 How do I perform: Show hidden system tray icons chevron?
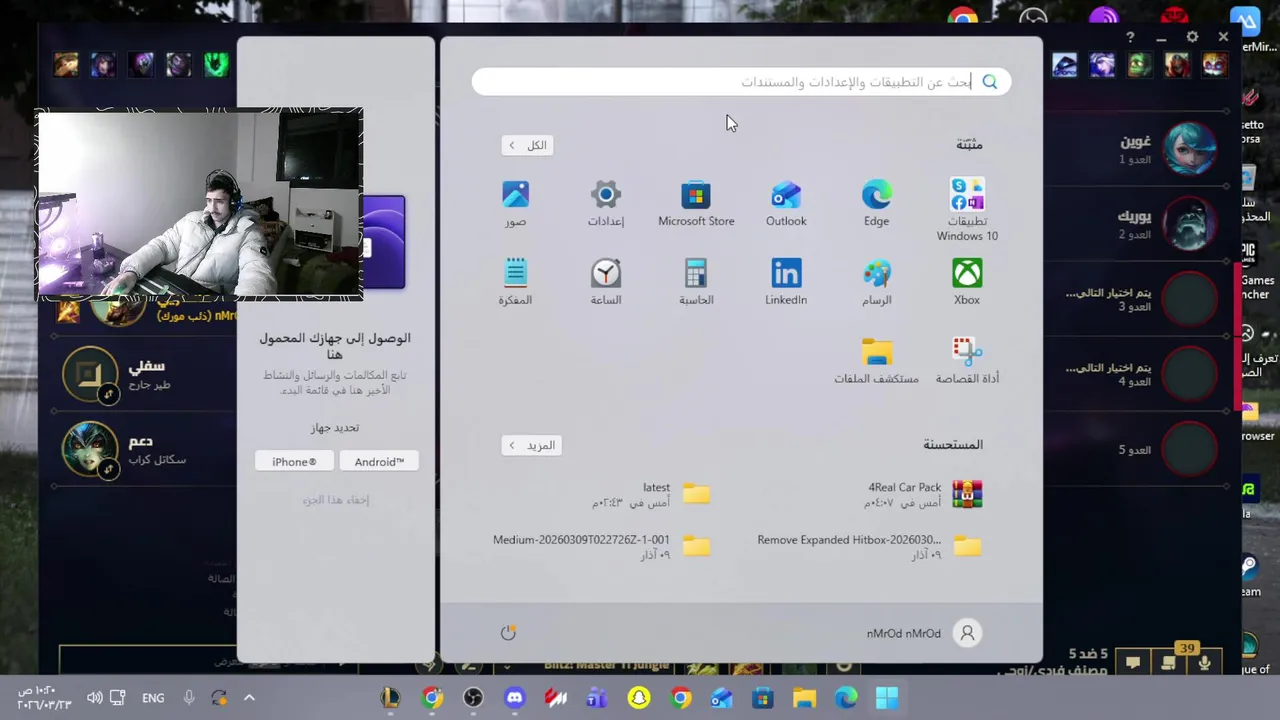(249, 698)
